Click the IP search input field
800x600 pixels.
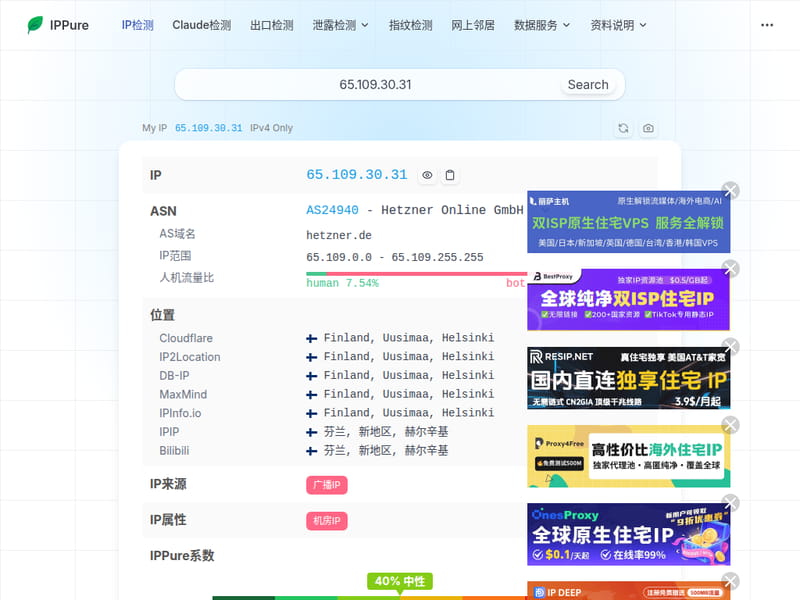375,85
